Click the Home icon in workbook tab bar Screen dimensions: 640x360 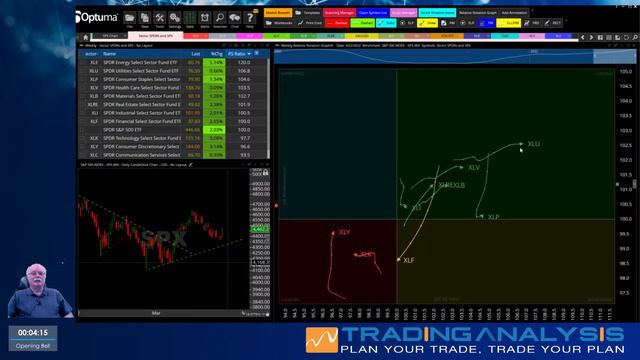coord(85,37)
